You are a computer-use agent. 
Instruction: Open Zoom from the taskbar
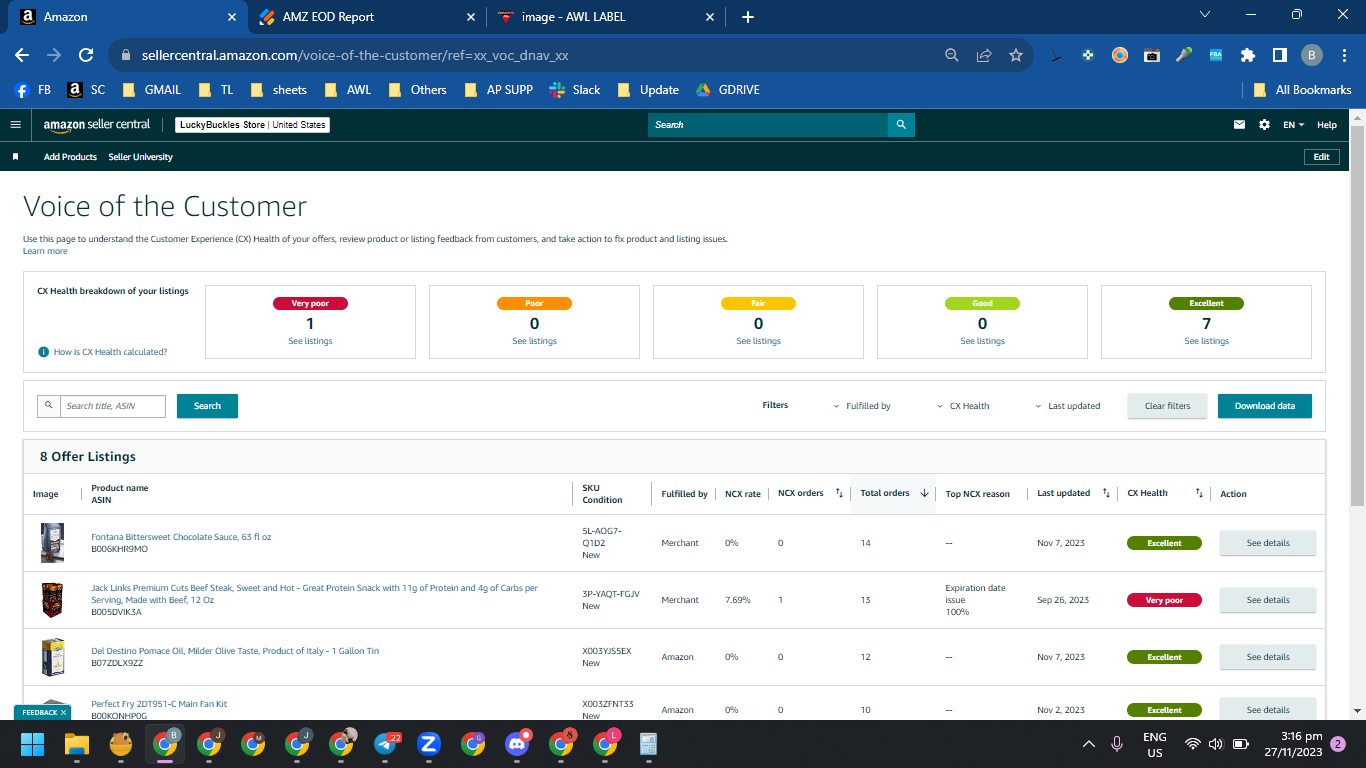tap(430, 744)
